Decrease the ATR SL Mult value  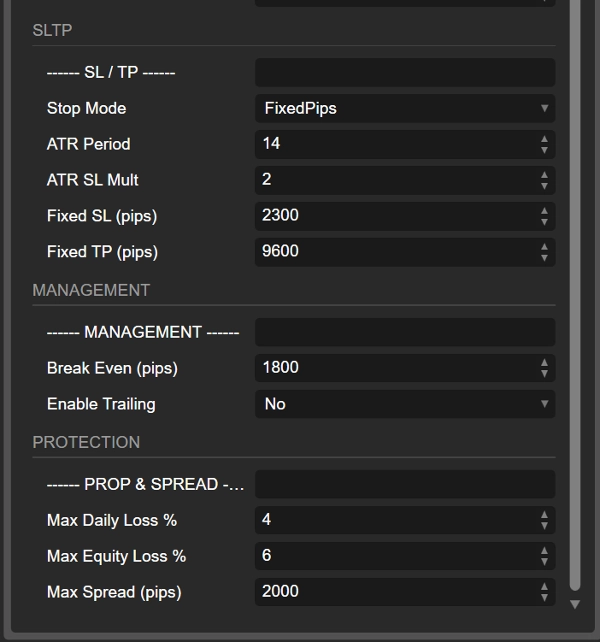pos(544,186)
